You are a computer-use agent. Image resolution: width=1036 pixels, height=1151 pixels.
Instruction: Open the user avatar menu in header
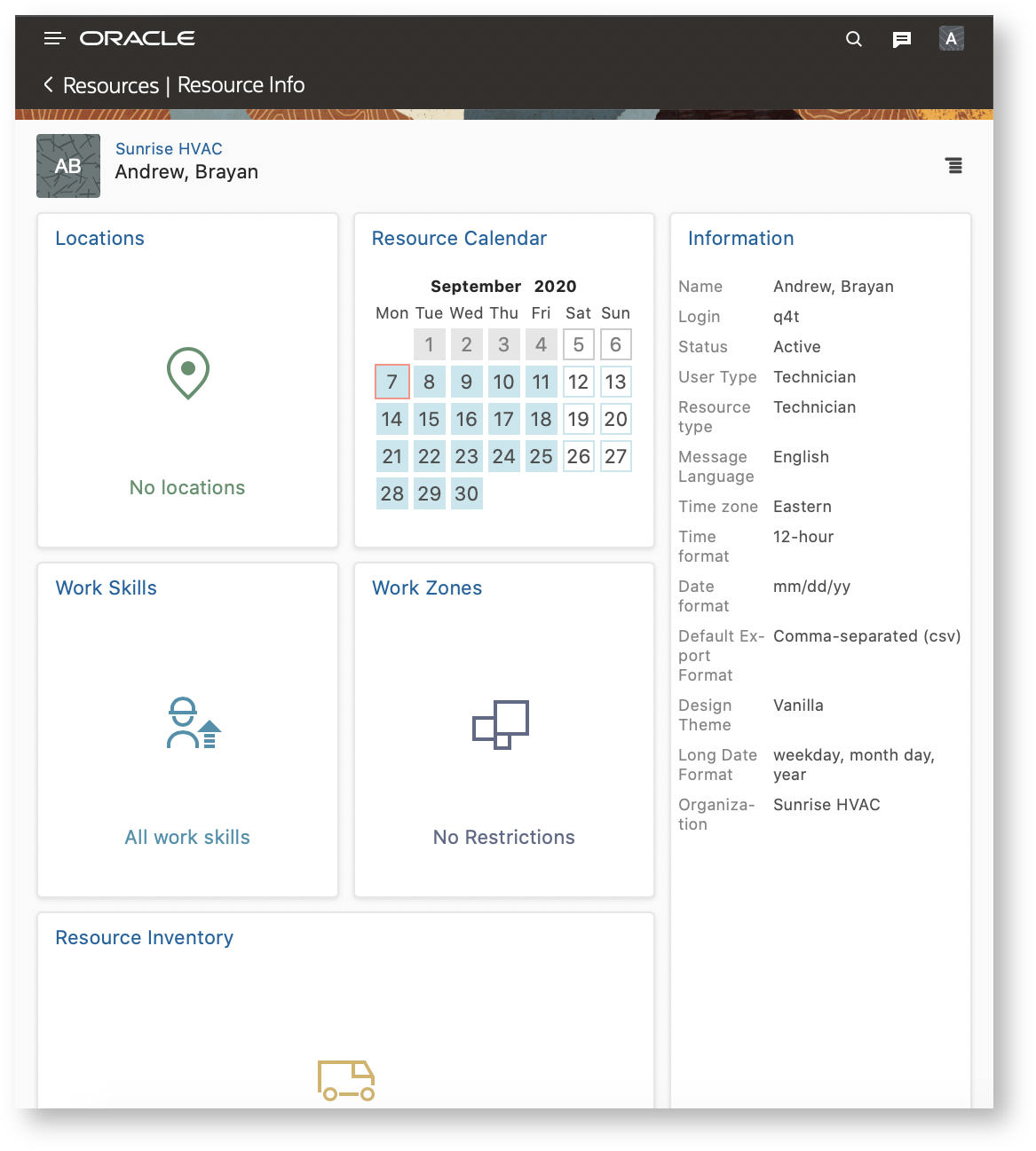951,38
